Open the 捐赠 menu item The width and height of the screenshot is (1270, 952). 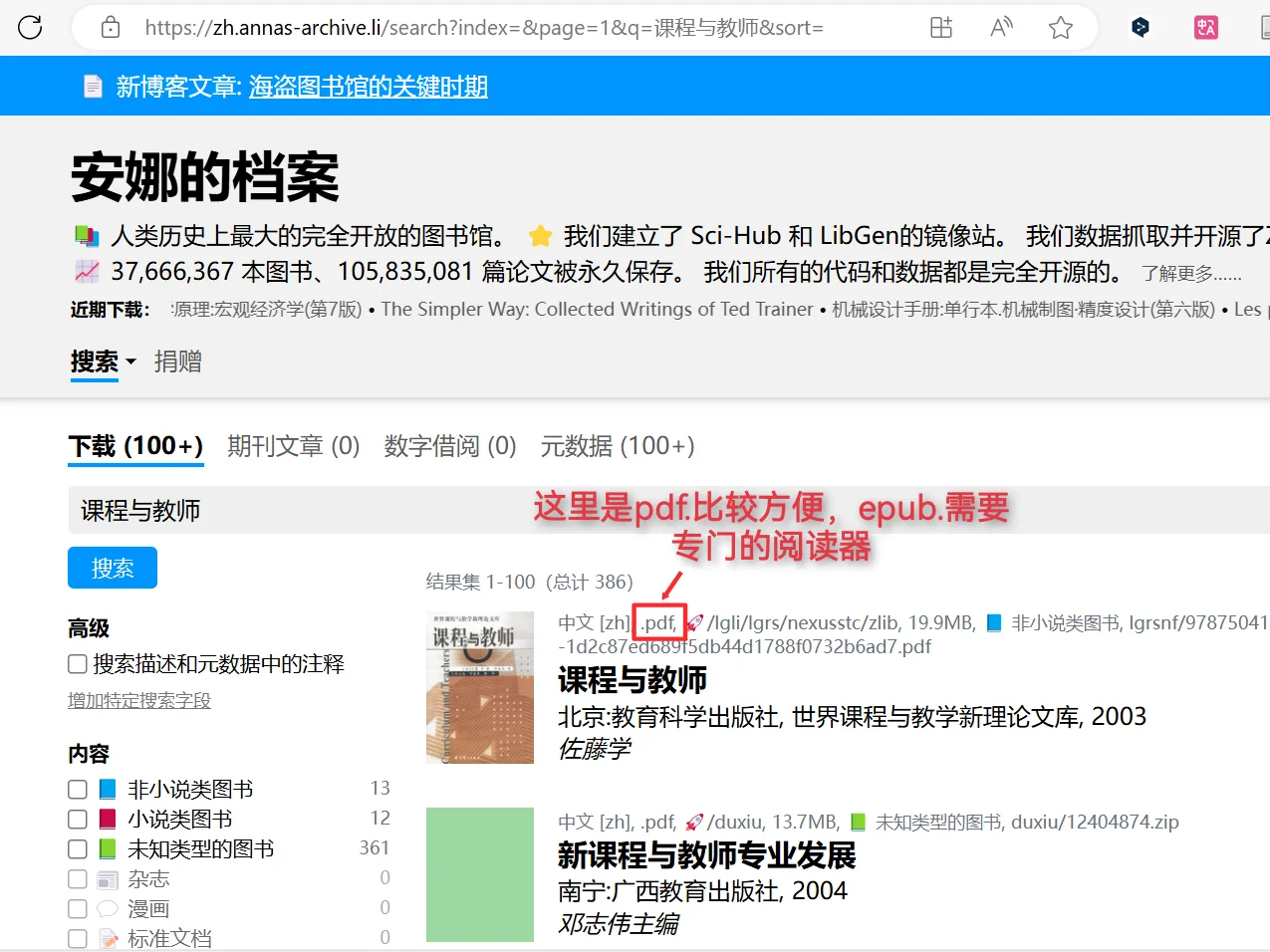tap(178, 361)
